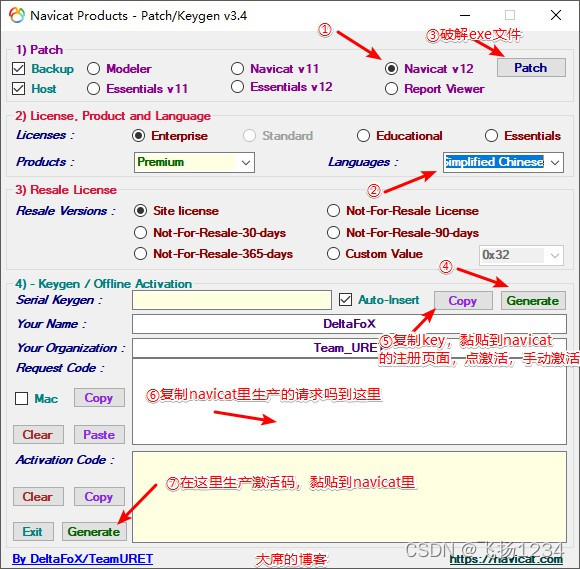The image size is (580, 569).
Task: Close the Patch/Keygen window
Action: [556, 16]
